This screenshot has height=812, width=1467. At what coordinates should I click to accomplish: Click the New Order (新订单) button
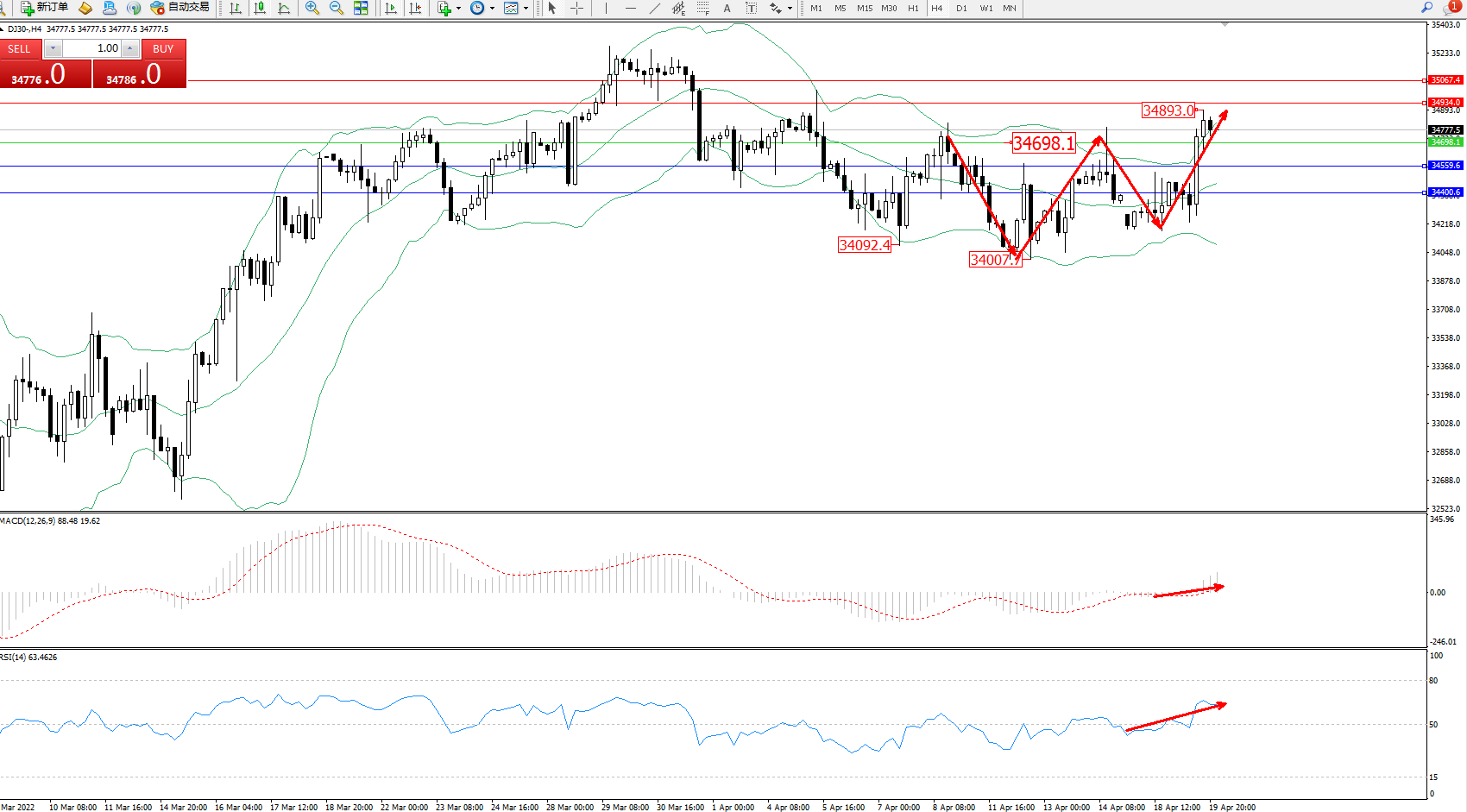tap(45, 8)
